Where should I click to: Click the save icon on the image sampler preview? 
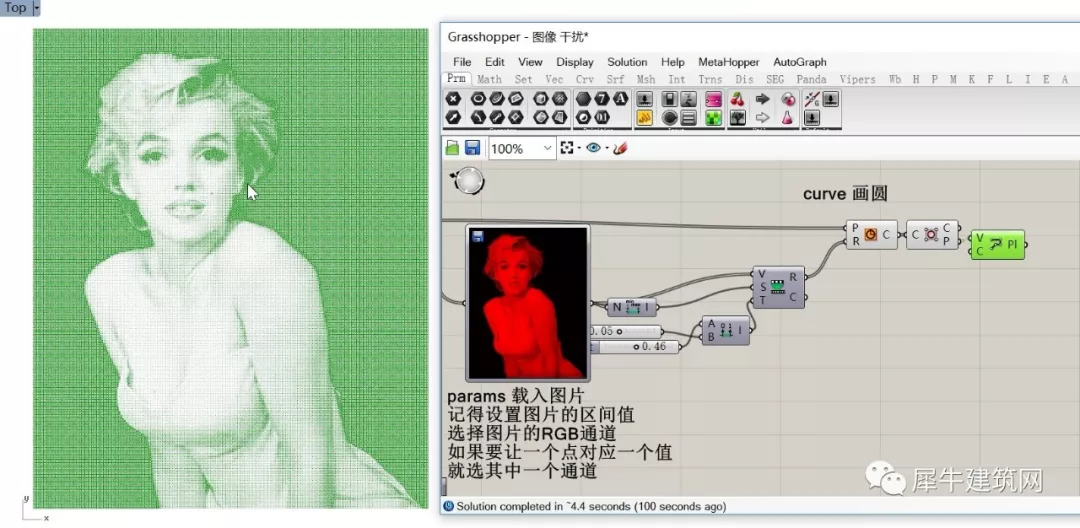[477, 237]
